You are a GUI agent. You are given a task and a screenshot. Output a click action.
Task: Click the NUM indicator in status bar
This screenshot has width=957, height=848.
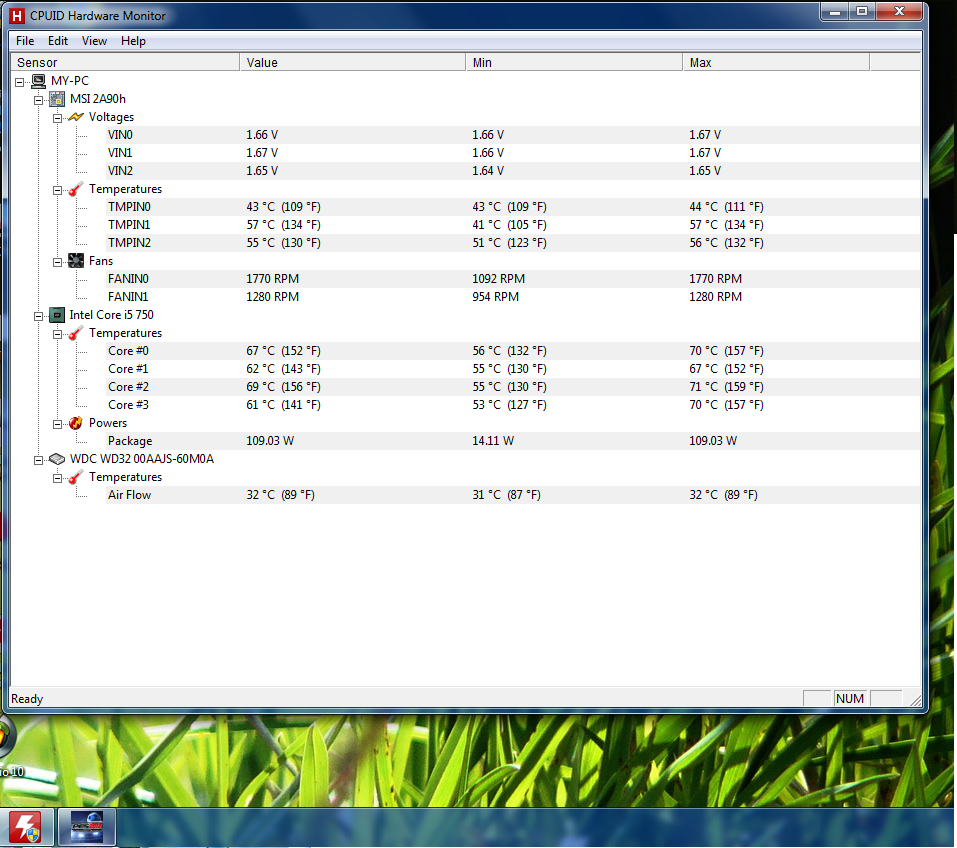point(850,698)
